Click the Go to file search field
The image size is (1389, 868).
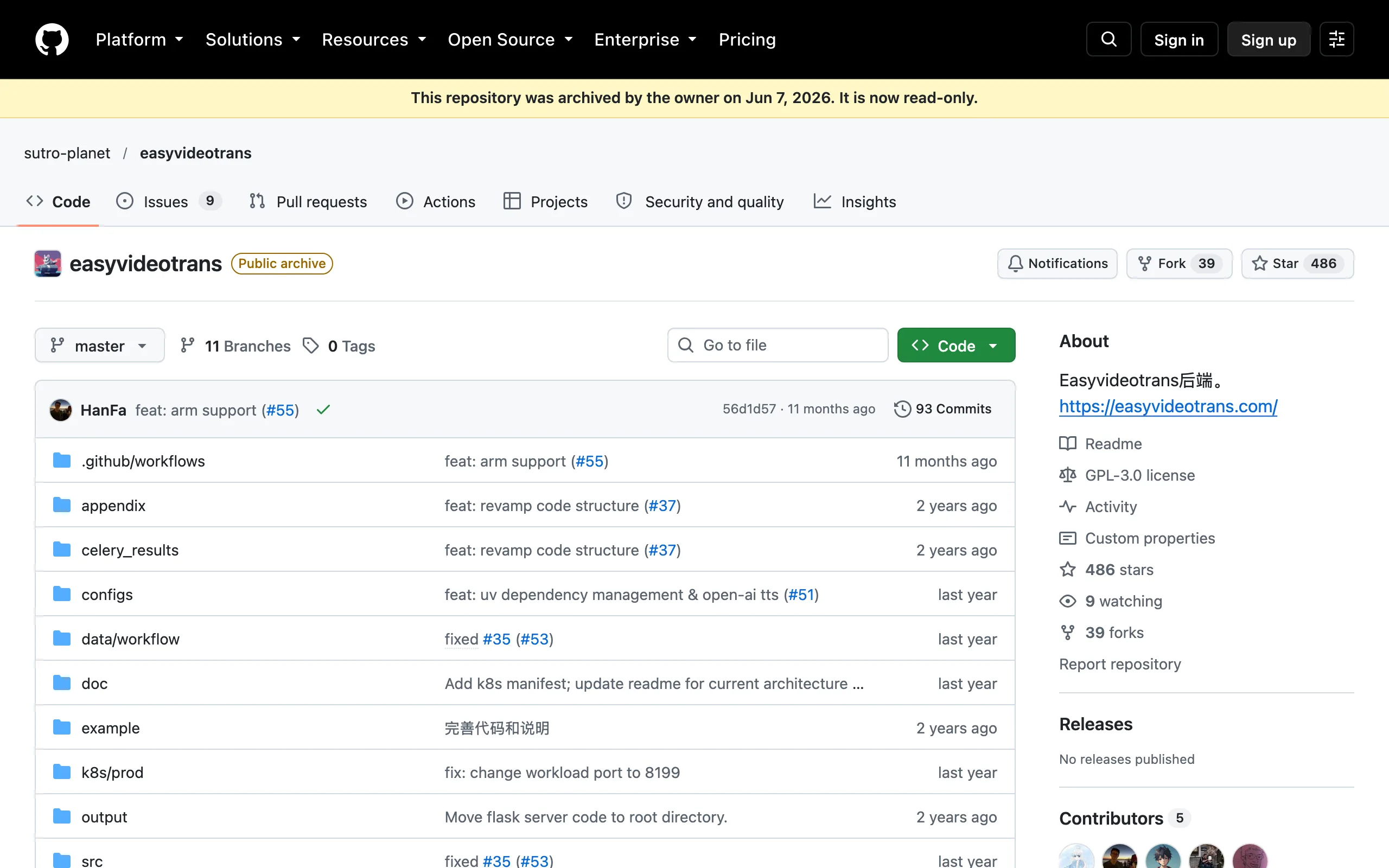pos(778,345)
